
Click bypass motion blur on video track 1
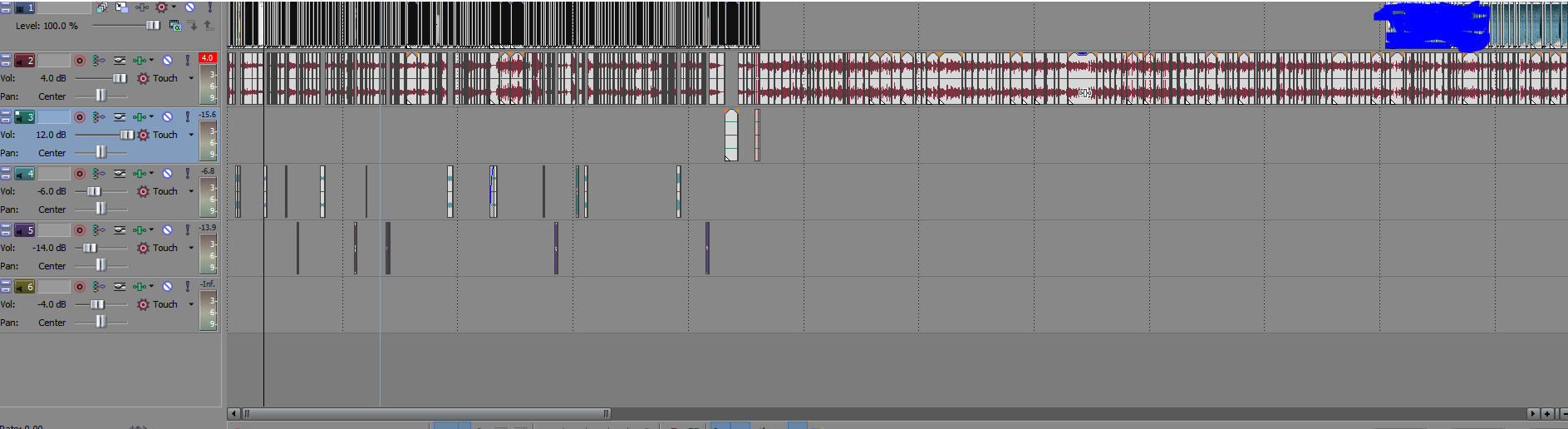[101, 7]
